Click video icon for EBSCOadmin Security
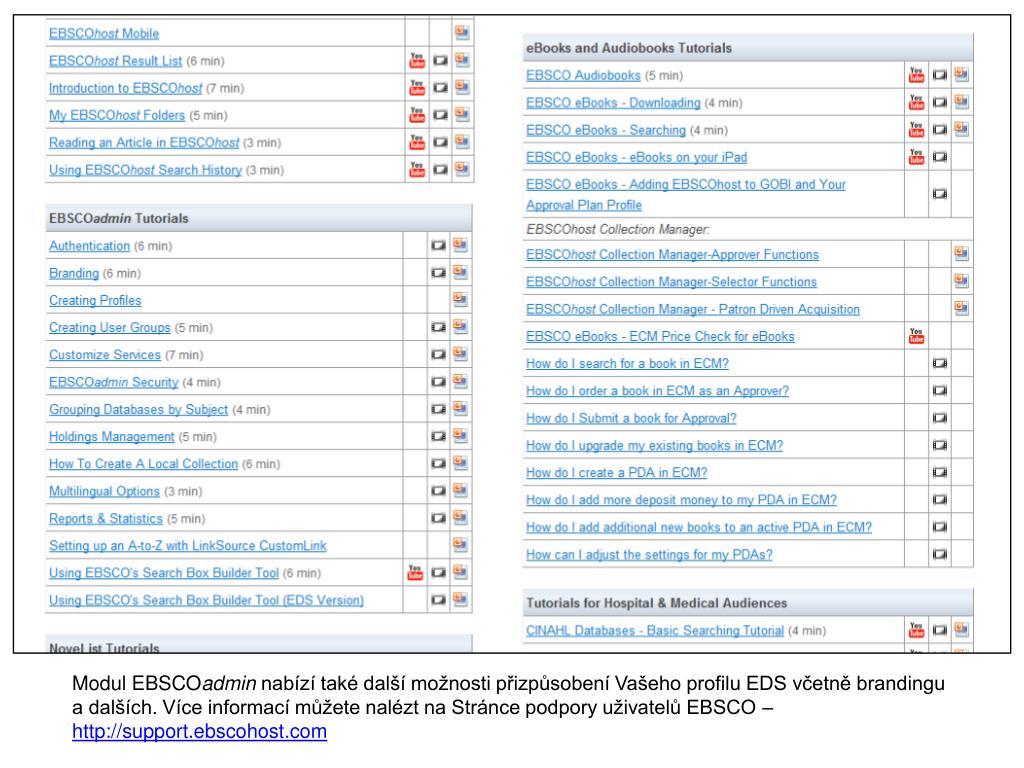The image size is (1024, 768). pos(438,381)
